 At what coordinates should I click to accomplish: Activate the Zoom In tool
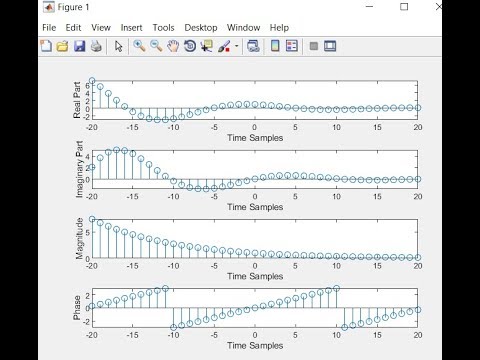(139, 46)
